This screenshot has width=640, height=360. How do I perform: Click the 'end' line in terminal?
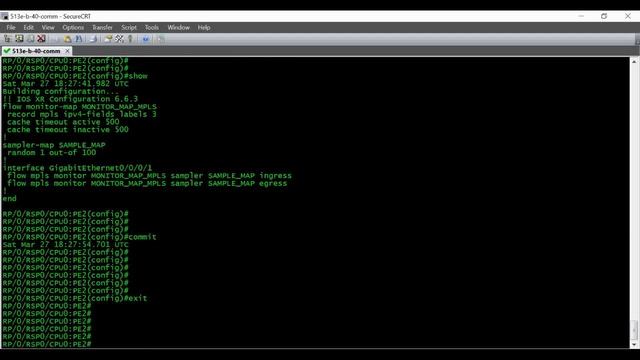(x=9, y=198)
